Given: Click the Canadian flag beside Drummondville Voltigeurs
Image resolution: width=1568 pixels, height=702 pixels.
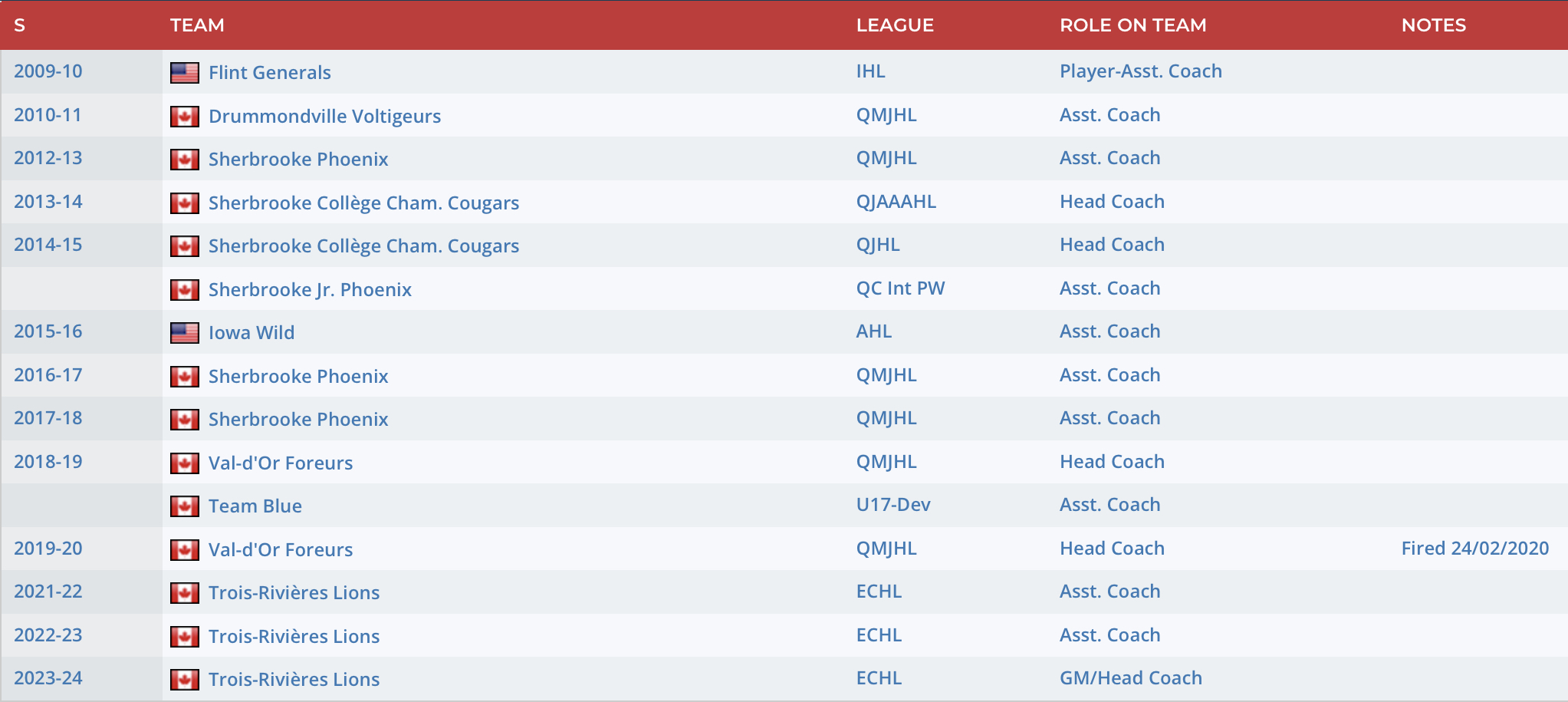Looking at the screenshot, I should point(185,117).
